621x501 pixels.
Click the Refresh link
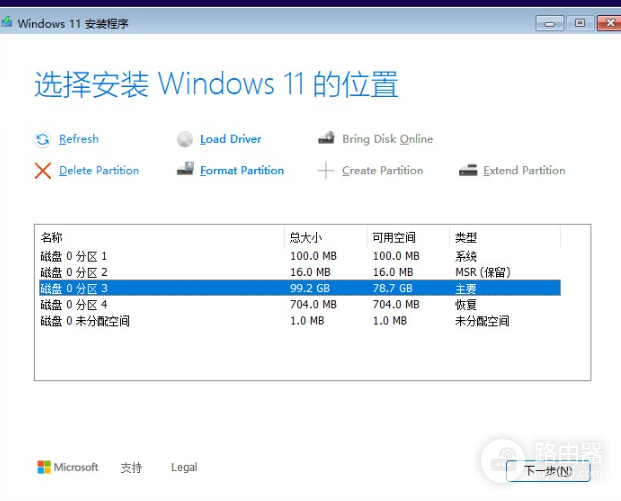[79, 139]
